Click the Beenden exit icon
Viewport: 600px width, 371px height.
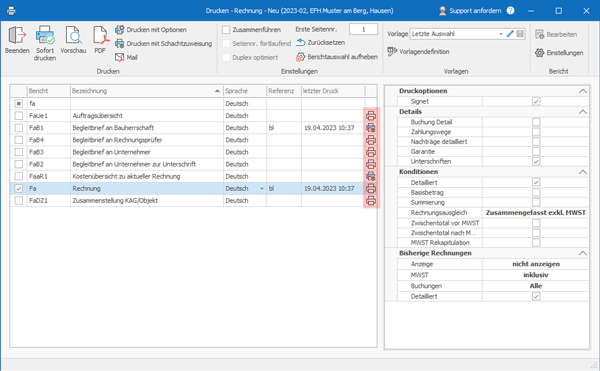point(17,35)
